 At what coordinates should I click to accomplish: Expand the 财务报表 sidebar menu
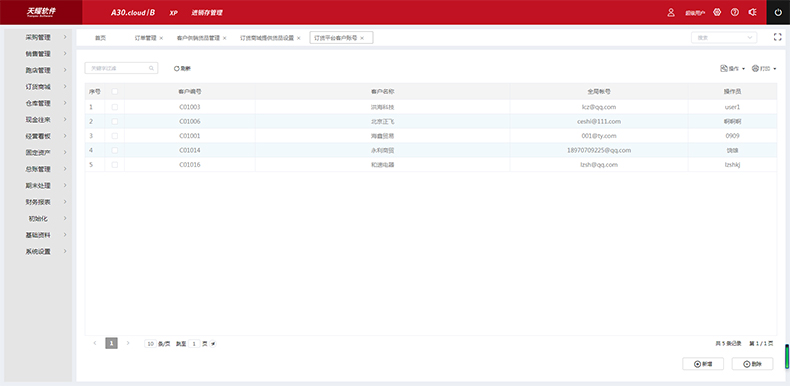tap(38, 202)
